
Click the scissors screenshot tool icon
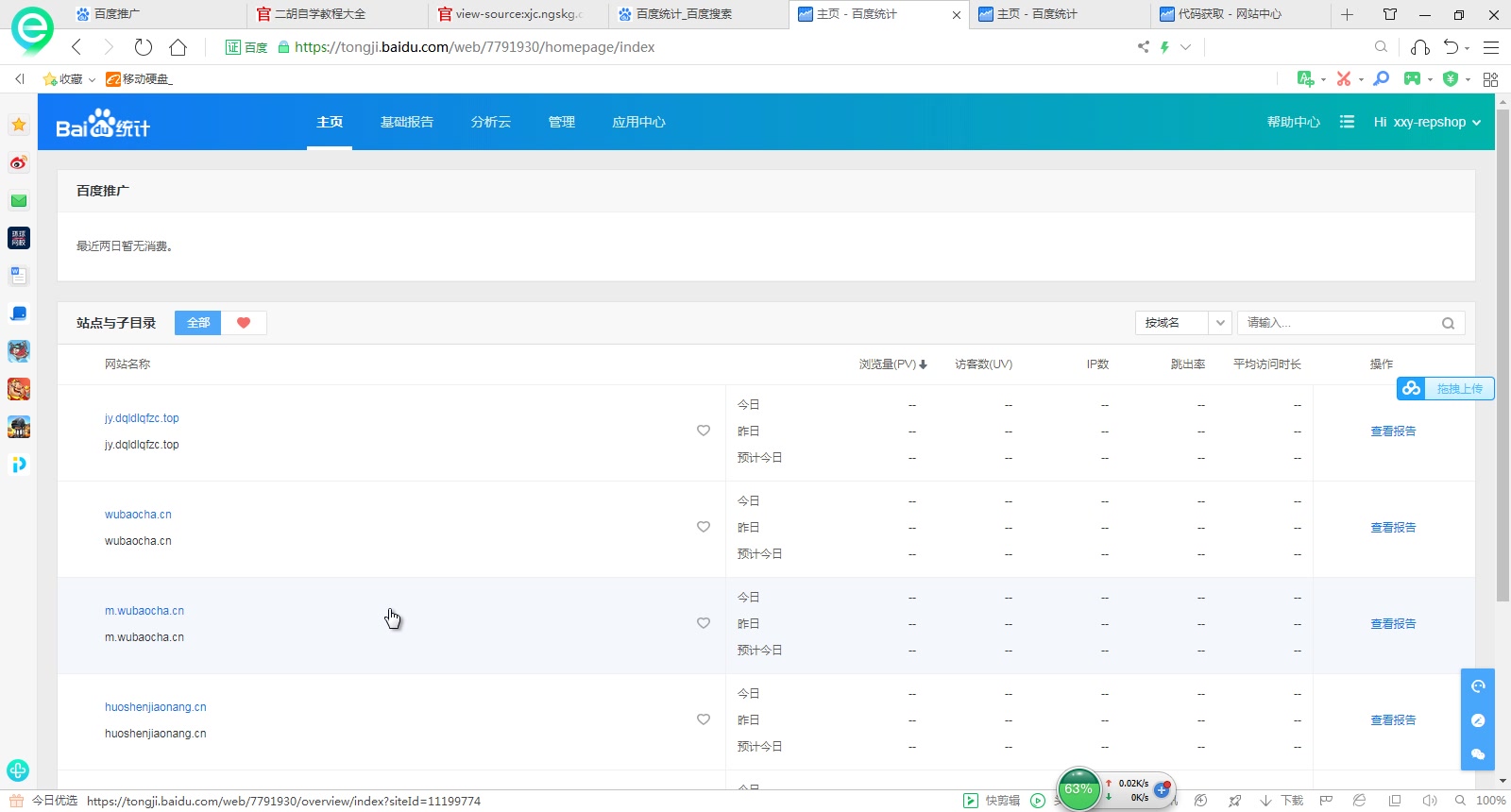tap(1344, 79)
